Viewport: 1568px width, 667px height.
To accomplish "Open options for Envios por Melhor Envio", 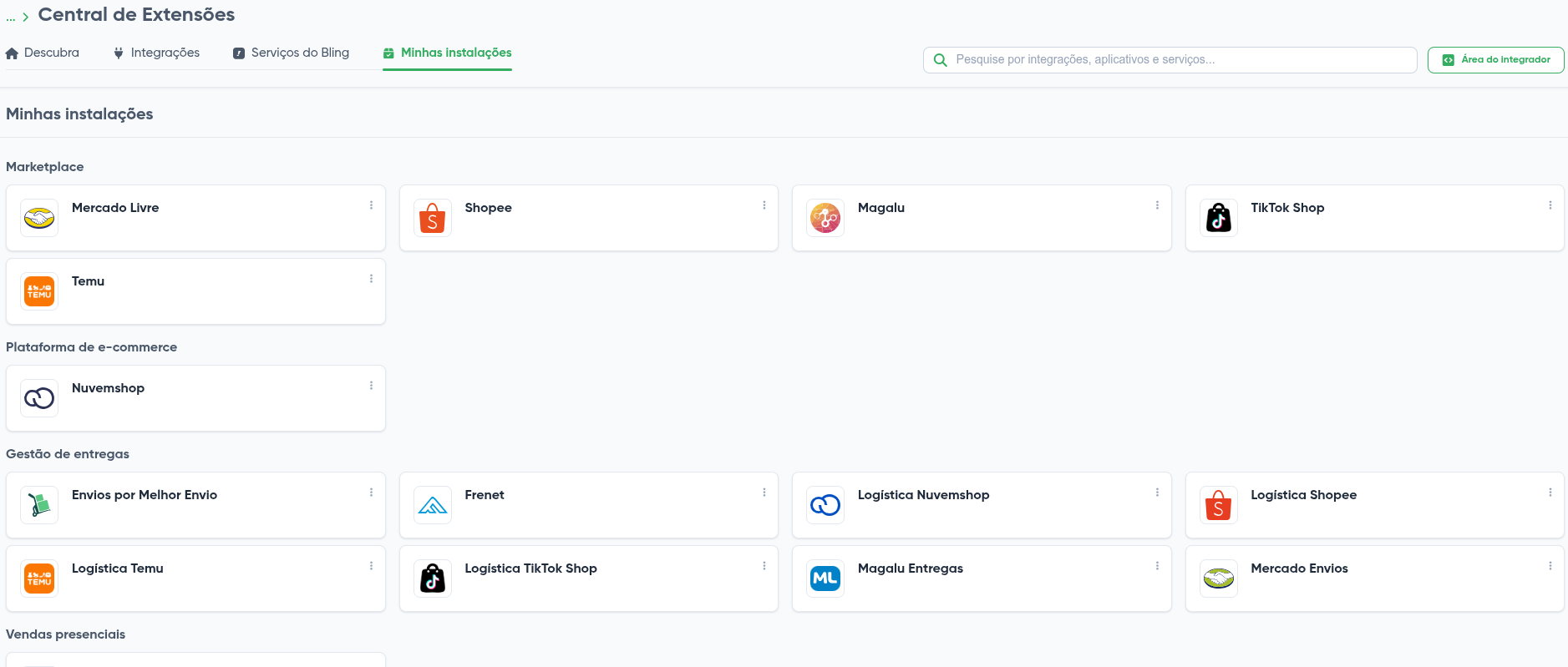I will click(x=371, y=493).
